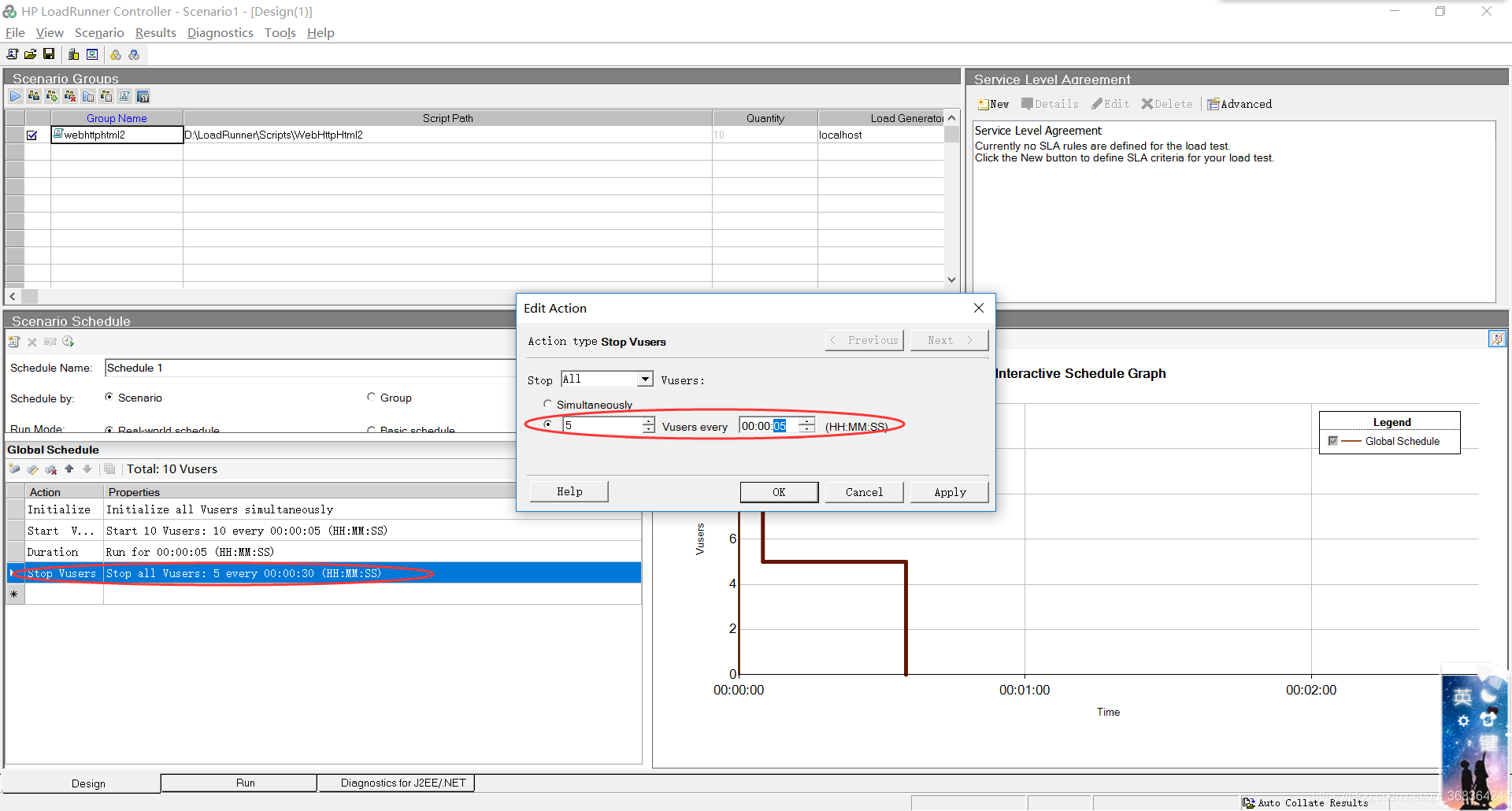
Task: Select Basic schedule run mode
Action: click(371, 429)
